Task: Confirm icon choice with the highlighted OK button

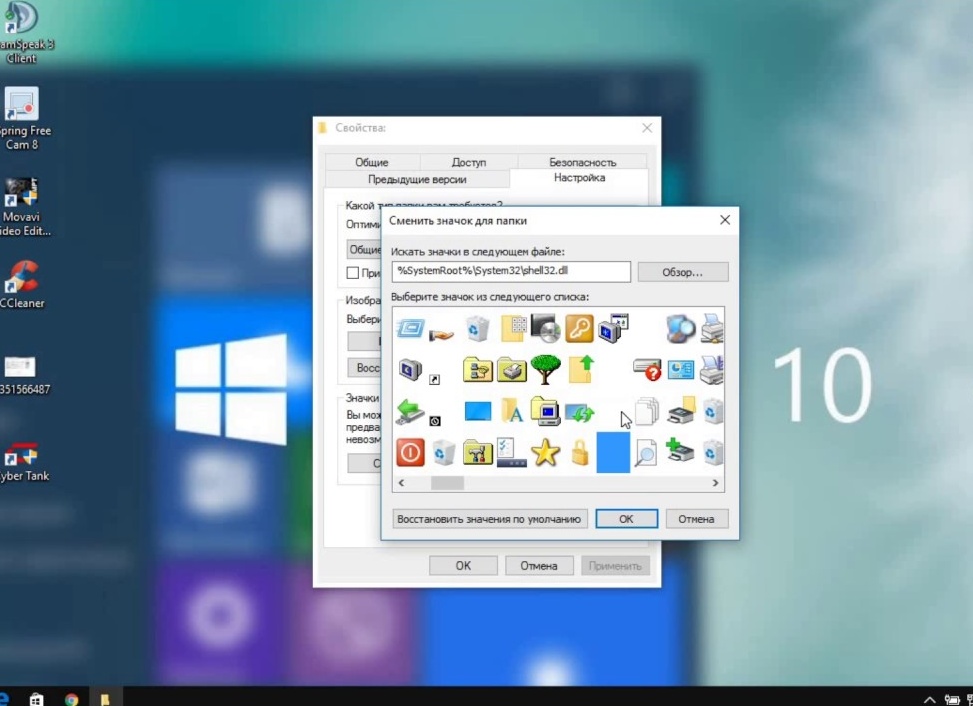Action: coord(626,519)
